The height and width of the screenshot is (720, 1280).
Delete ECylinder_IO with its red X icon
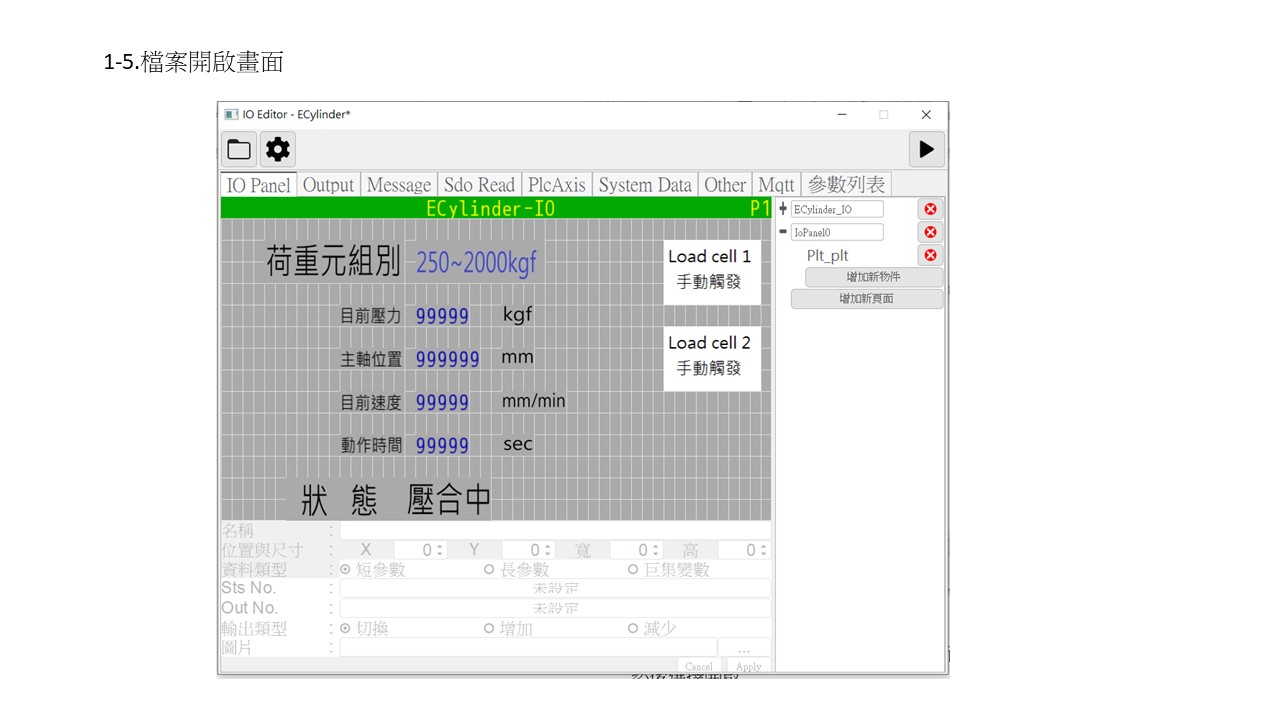point(930,209)
